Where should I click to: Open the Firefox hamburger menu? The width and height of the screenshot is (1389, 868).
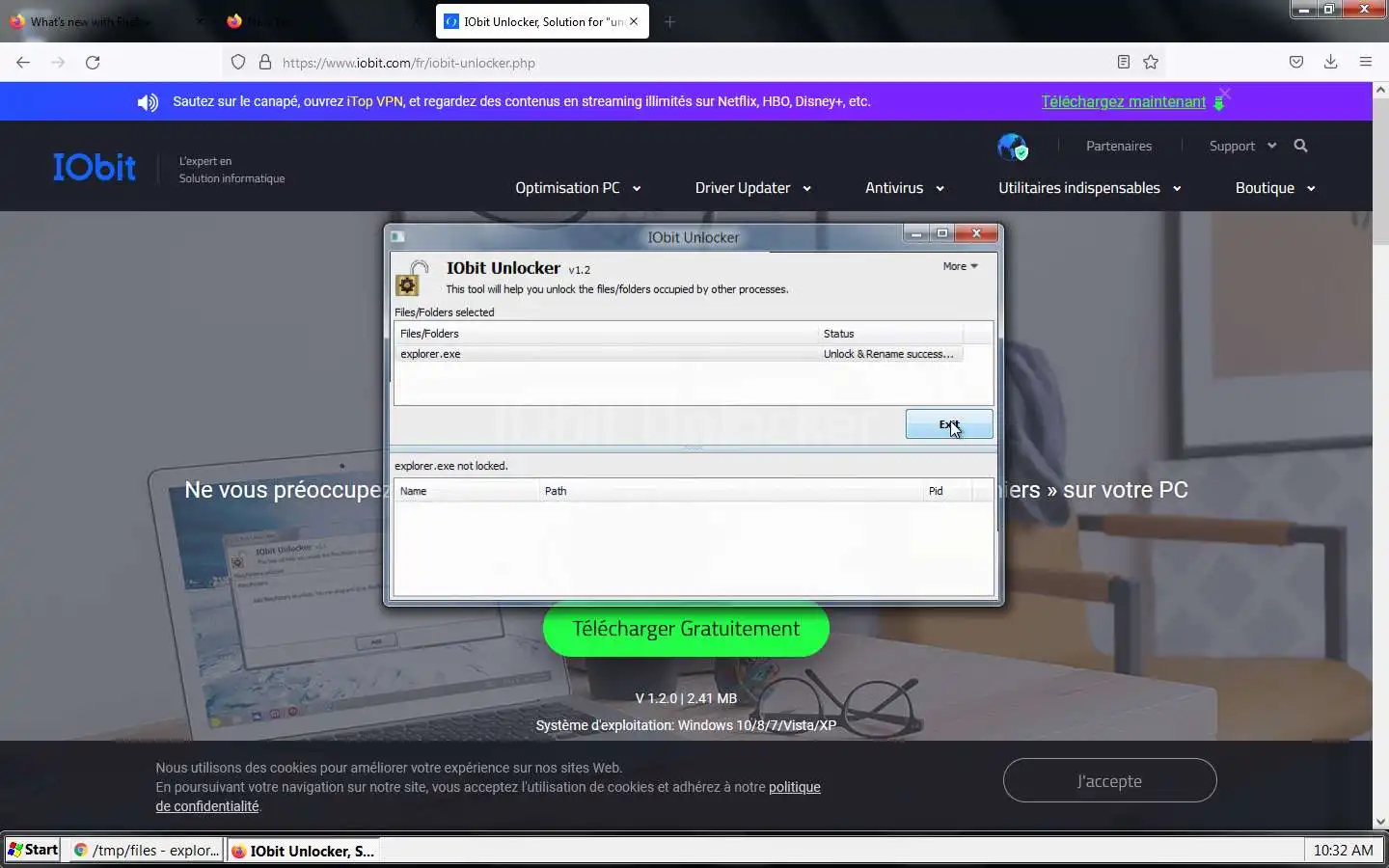(x=1366, y=63)
